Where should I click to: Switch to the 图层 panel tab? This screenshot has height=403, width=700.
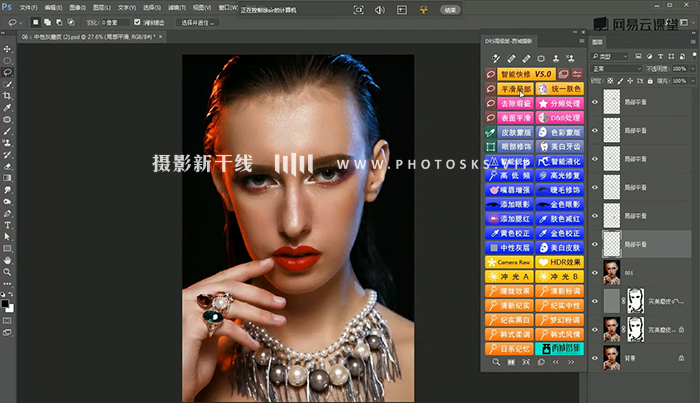[597, 42]
